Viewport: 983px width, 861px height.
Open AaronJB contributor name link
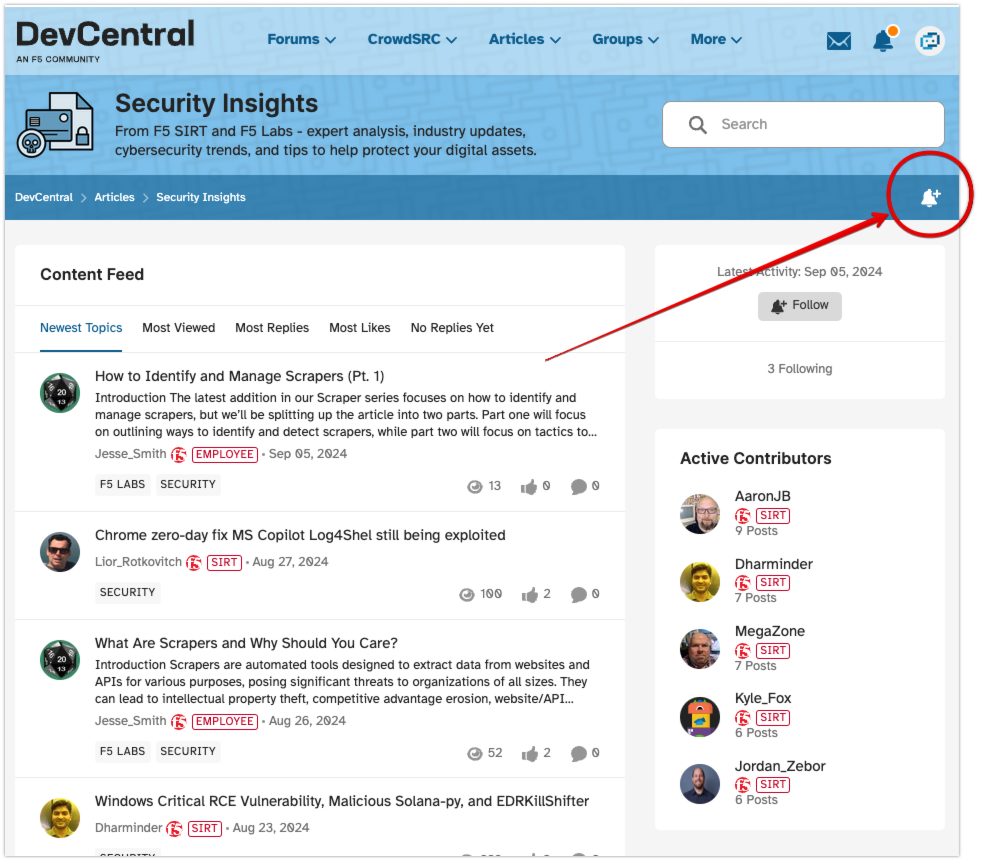[762, 497]
